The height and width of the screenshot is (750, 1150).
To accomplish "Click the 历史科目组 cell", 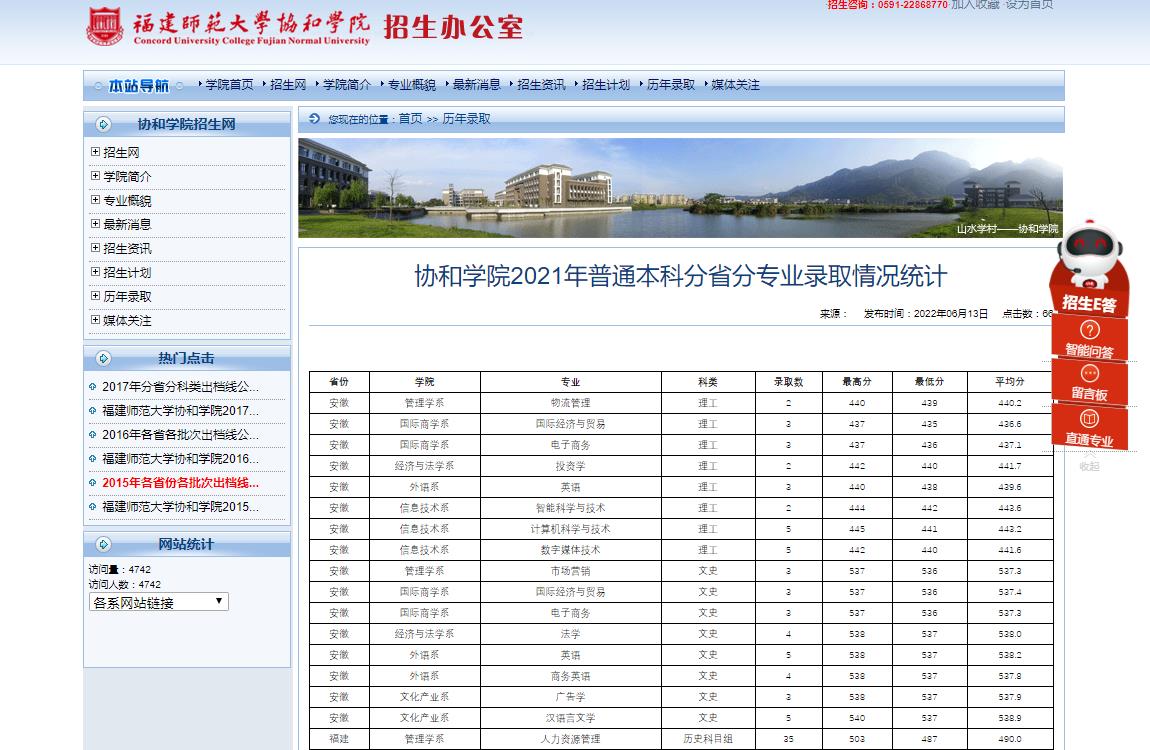I will pos(708,739).
